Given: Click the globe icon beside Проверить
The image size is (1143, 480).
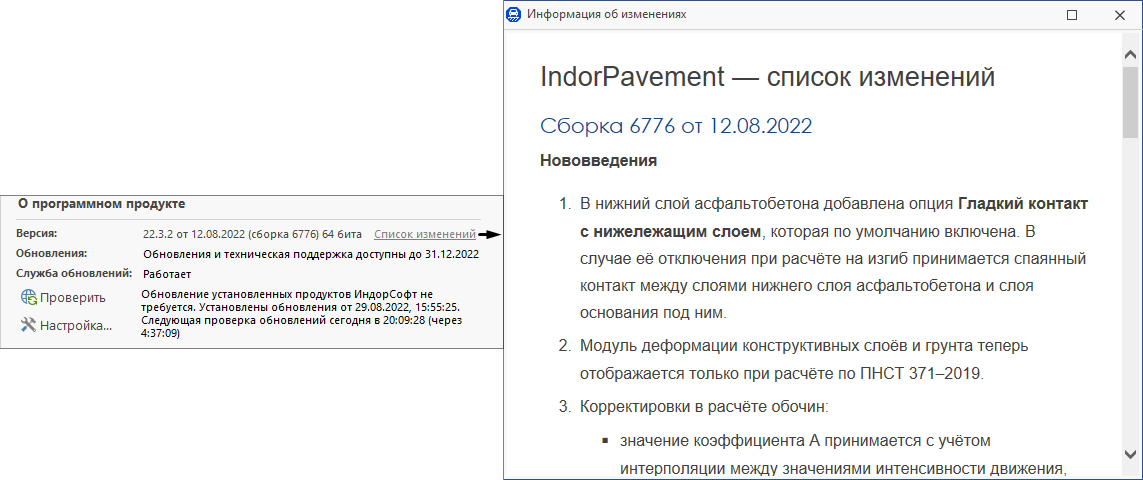Looking at the screenshot, I should tap(29, 298).
